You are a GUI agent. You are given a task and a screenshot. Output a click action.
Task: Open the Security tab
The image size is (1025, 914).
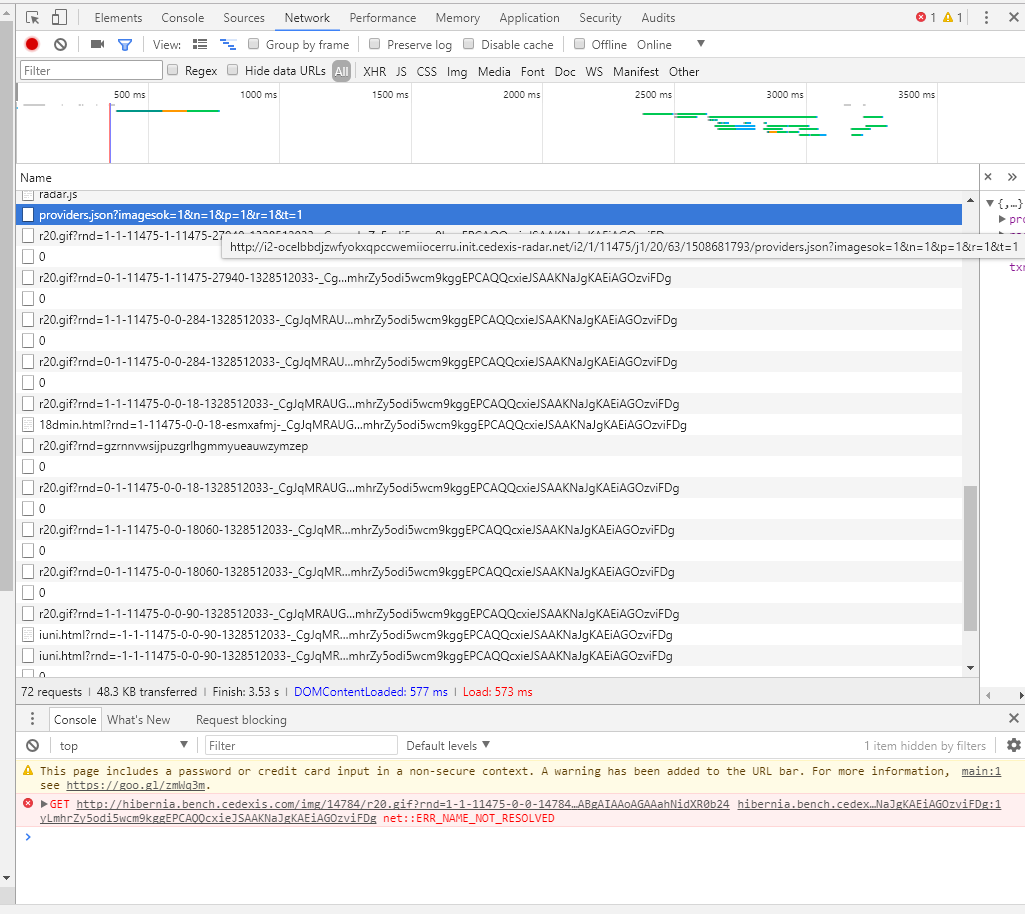[600, 18]
